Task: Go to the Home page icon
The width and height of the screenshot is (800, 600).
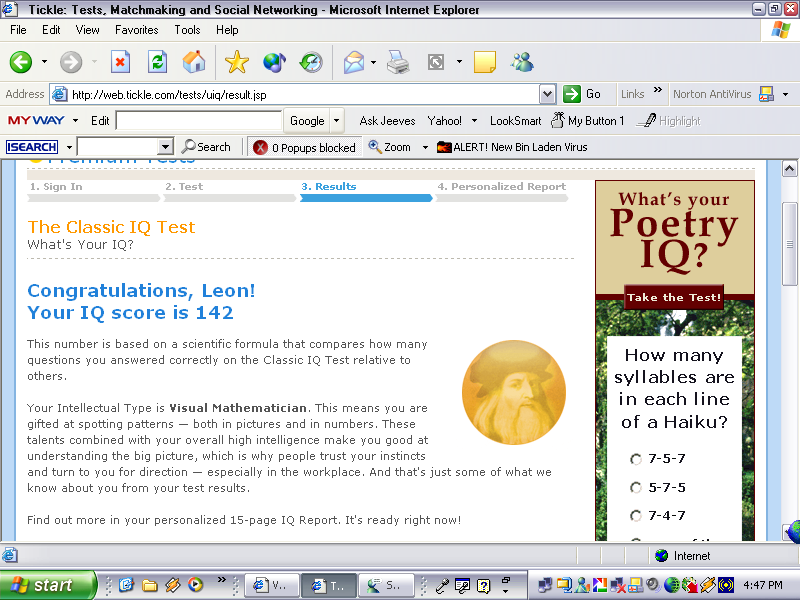Action: click(194, 62)
